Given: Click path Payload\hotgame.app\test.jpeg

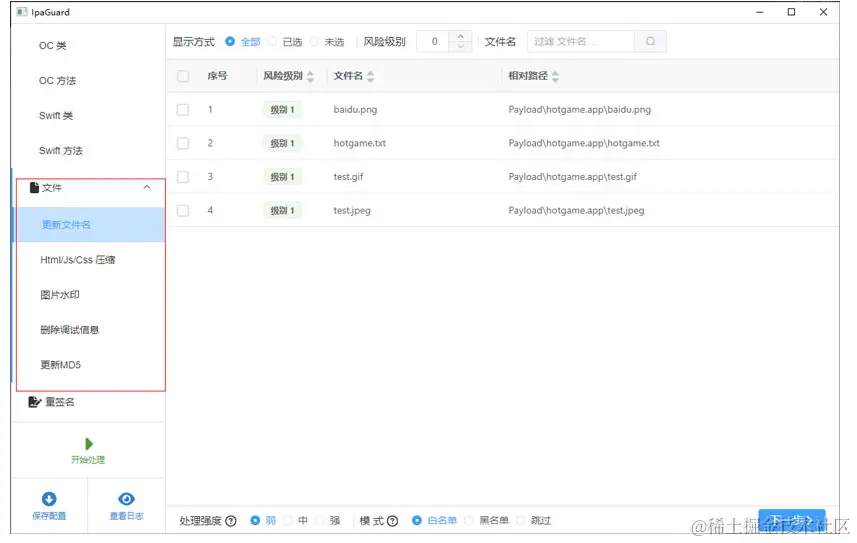Looking at the screenshot, I should pos(576,211).
